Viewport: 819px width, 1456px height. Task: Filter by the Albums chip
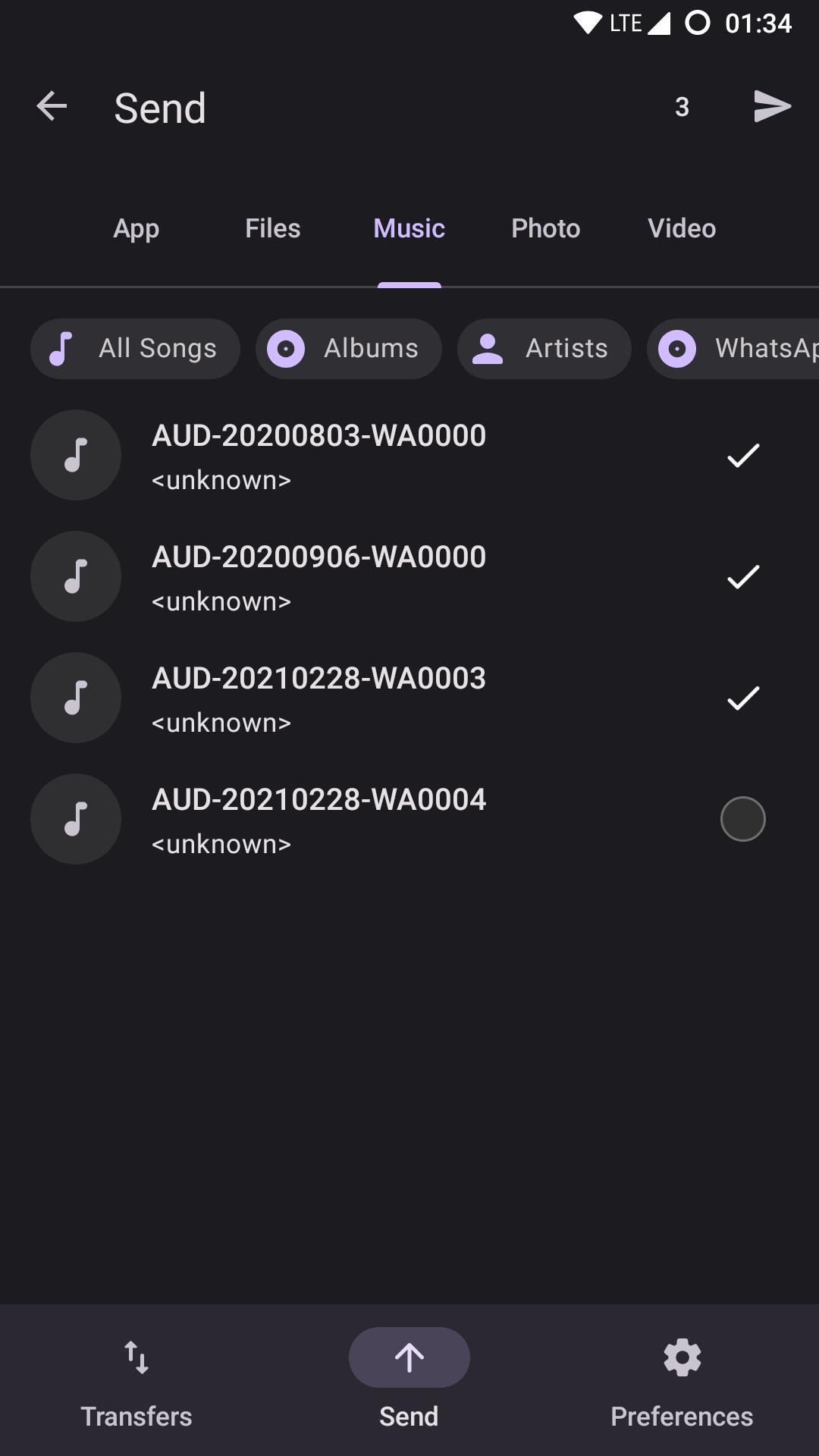pyautogui.click(x=349, y=349)
